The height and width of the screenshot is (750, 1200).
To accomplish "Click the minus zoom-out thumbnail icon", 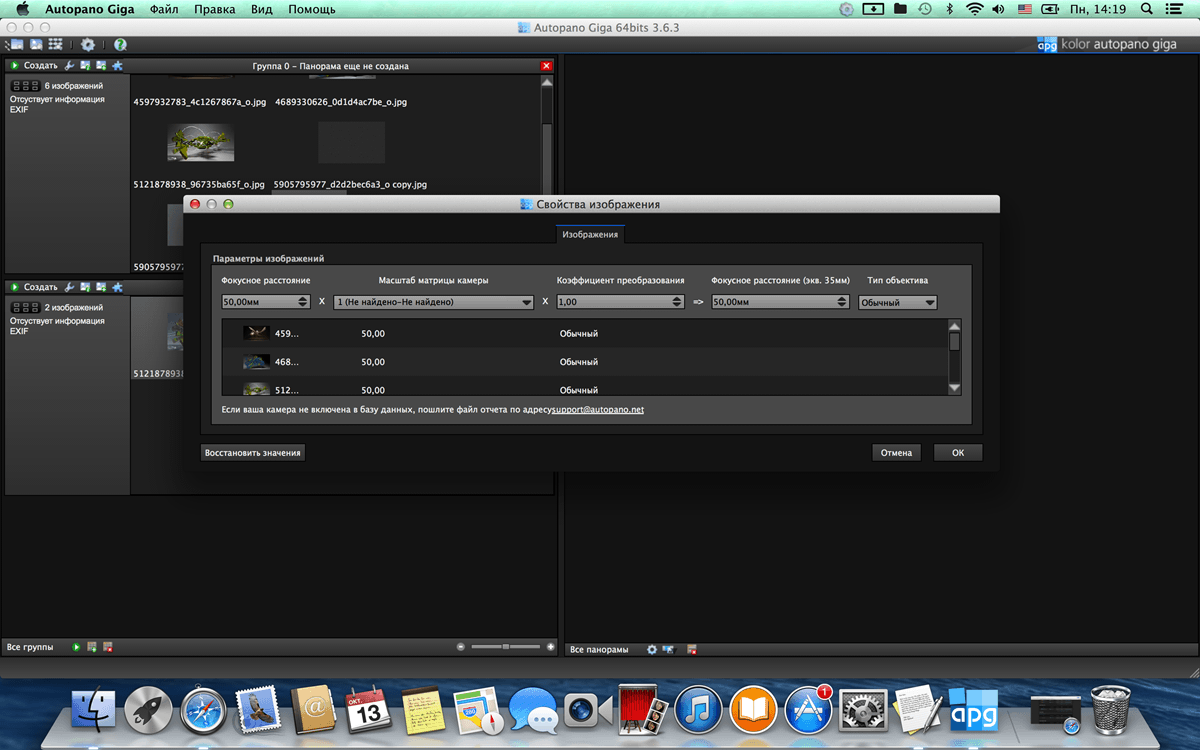I will [461, 647].
